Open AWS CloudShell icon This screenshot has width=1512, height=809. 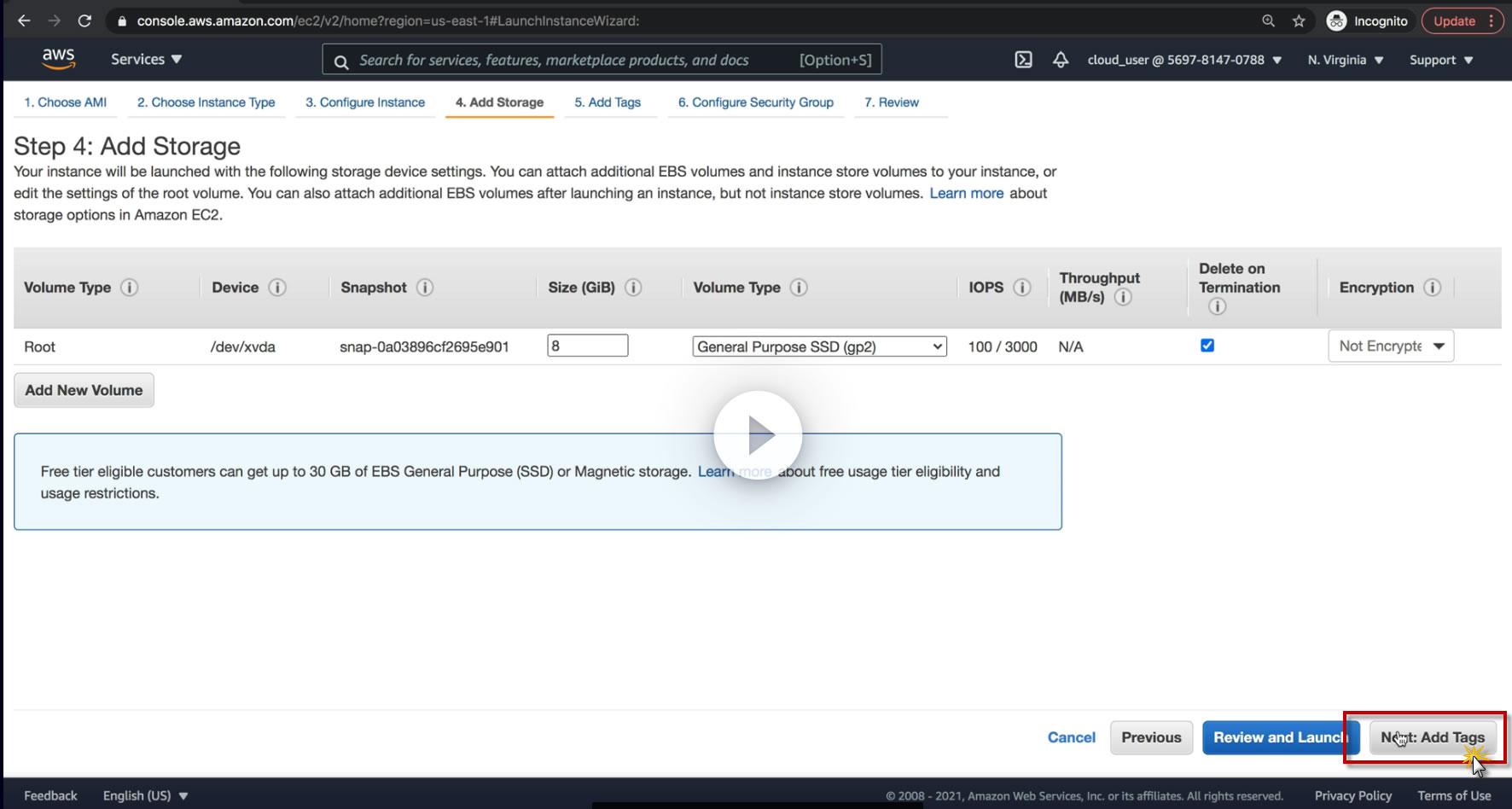(x=1023, y=60)
